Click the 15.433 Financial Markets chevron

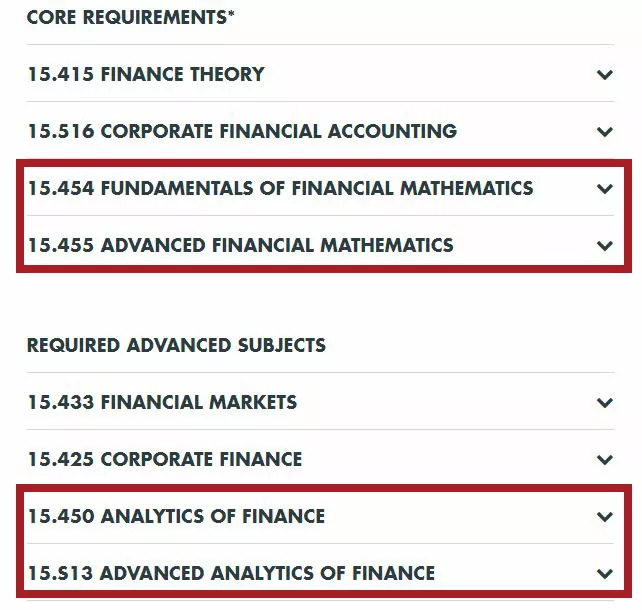(604, 403)
